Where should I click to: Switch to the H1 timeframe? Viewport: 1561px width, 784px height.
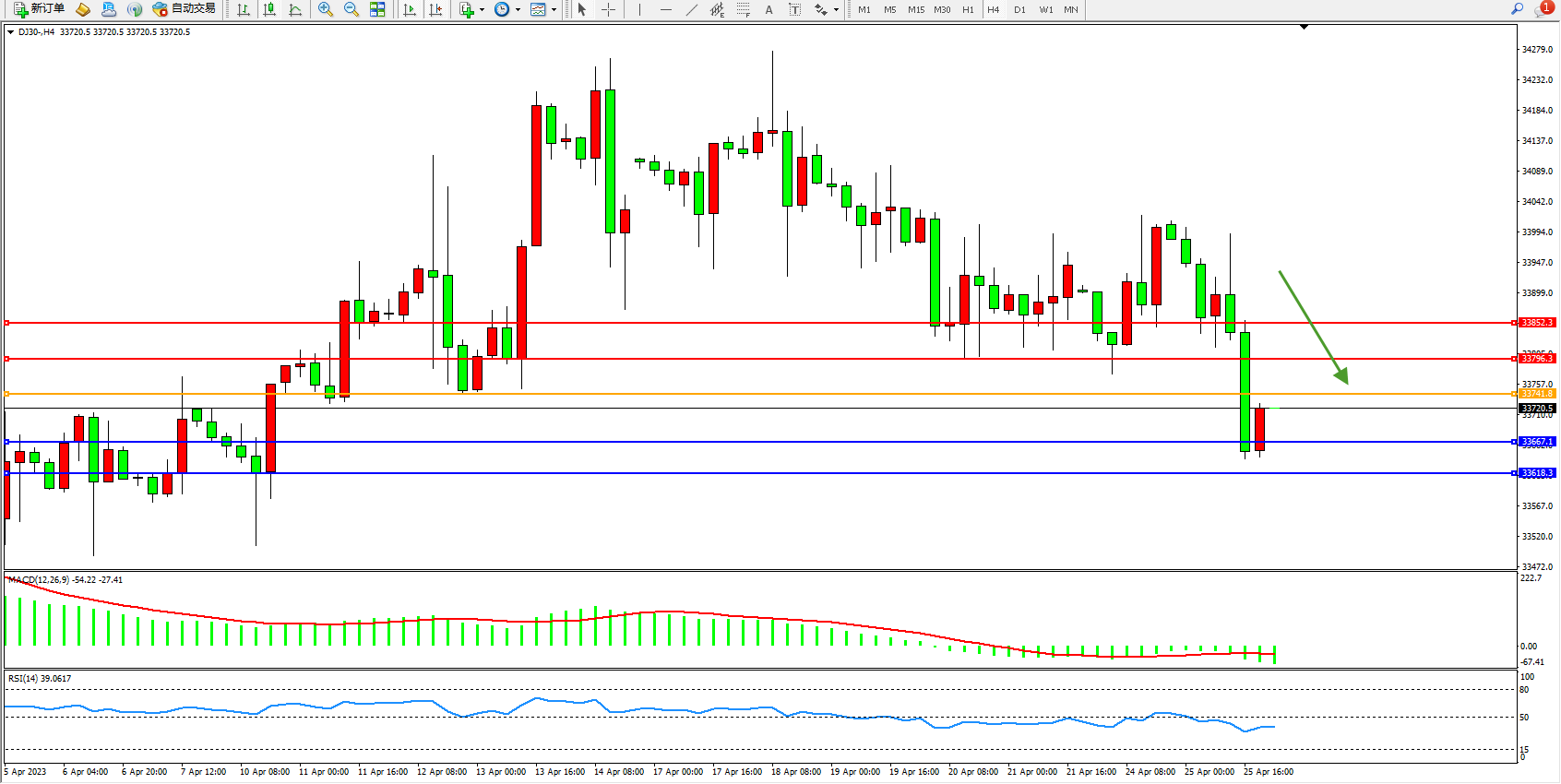(x=968, y=9)
